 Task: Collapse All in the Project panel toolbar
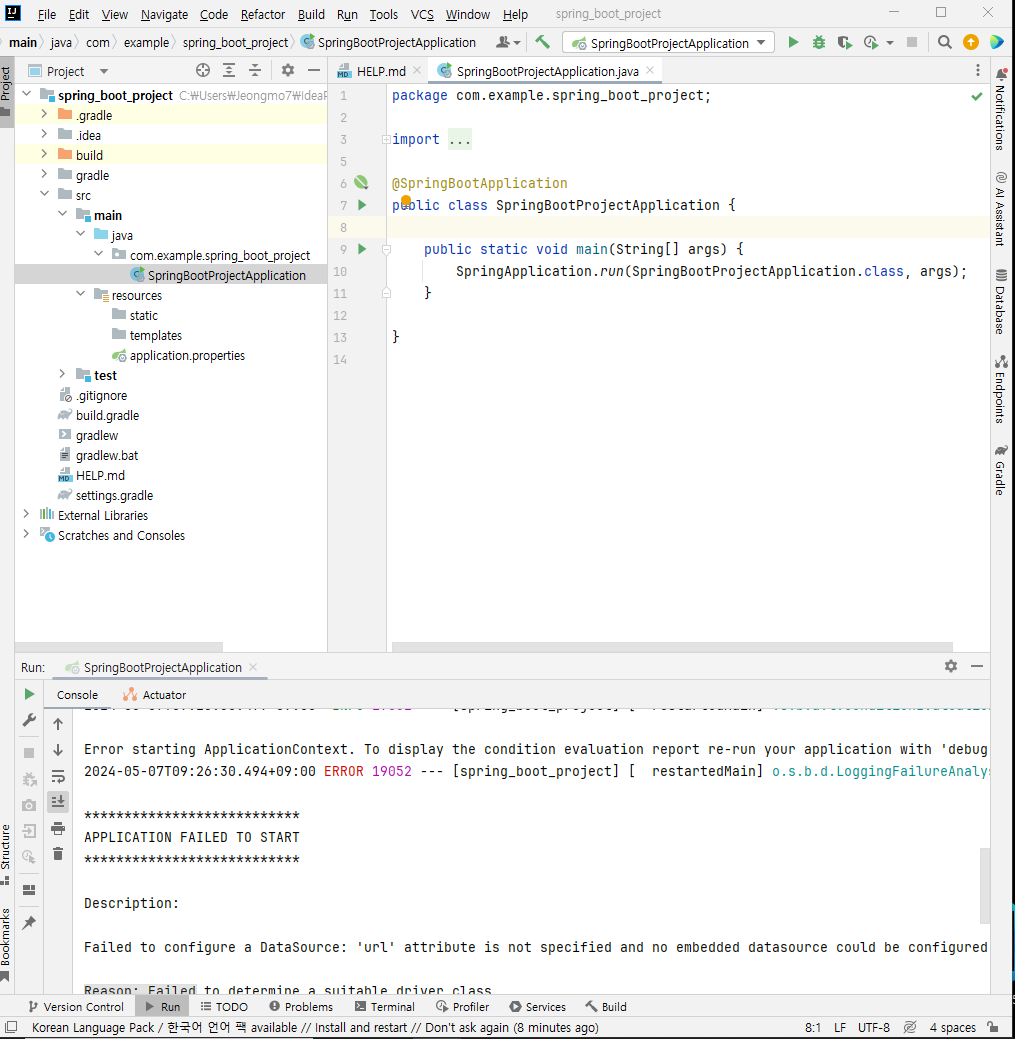point(254,70)
